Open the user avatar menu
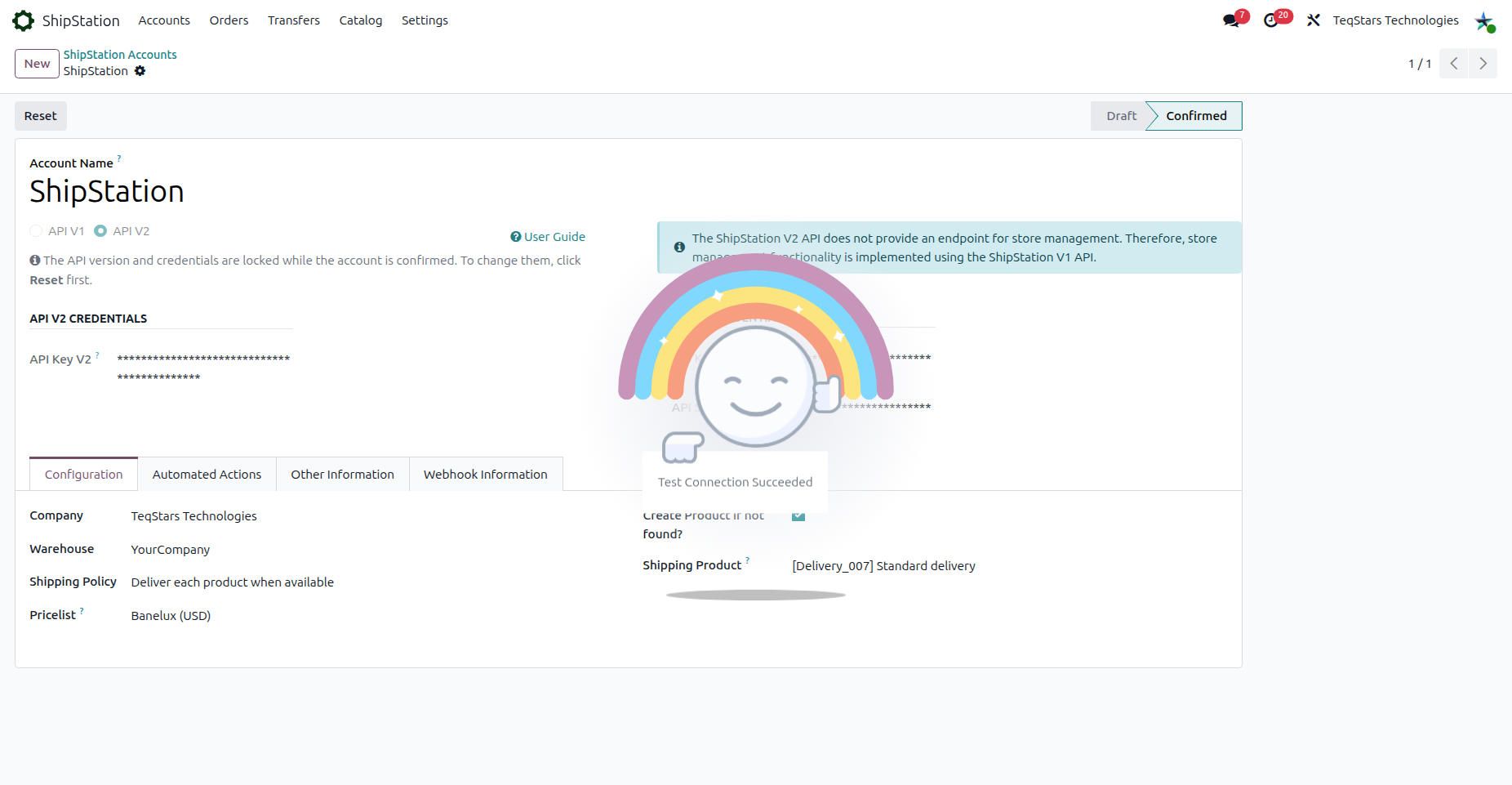The width and height of the screenshot is (1512, 785). point(1484,20)
